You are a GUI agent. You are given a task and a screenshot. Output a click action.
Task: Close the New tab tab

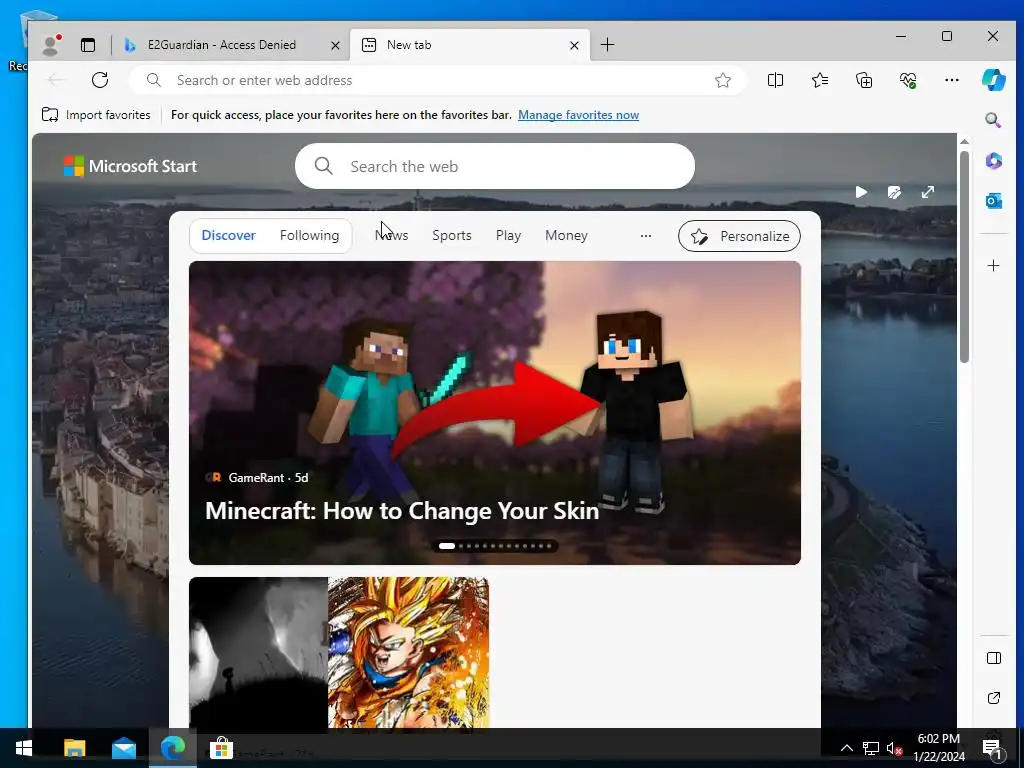point(574,45)
